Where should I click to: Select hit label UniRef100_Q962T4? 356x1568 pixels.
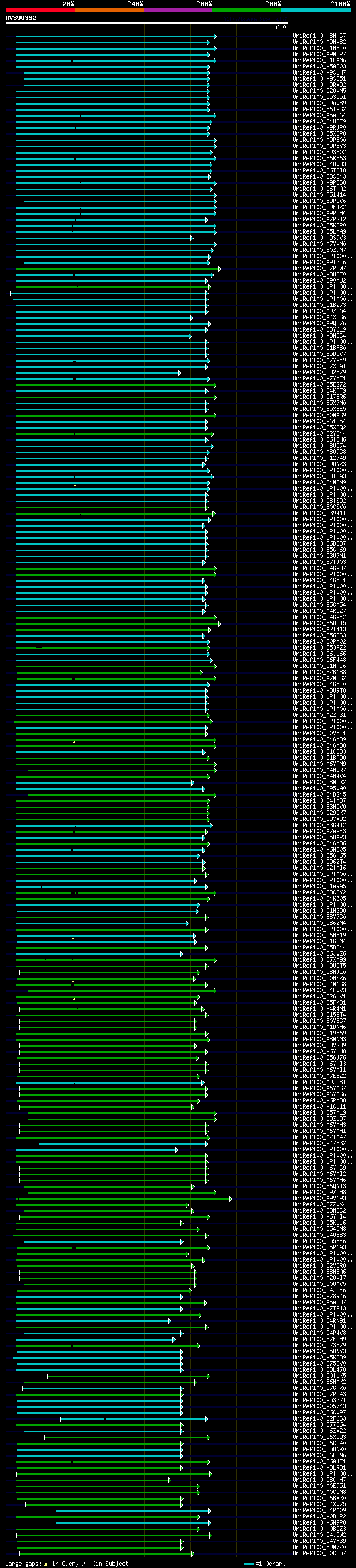(x=319, y=862)
